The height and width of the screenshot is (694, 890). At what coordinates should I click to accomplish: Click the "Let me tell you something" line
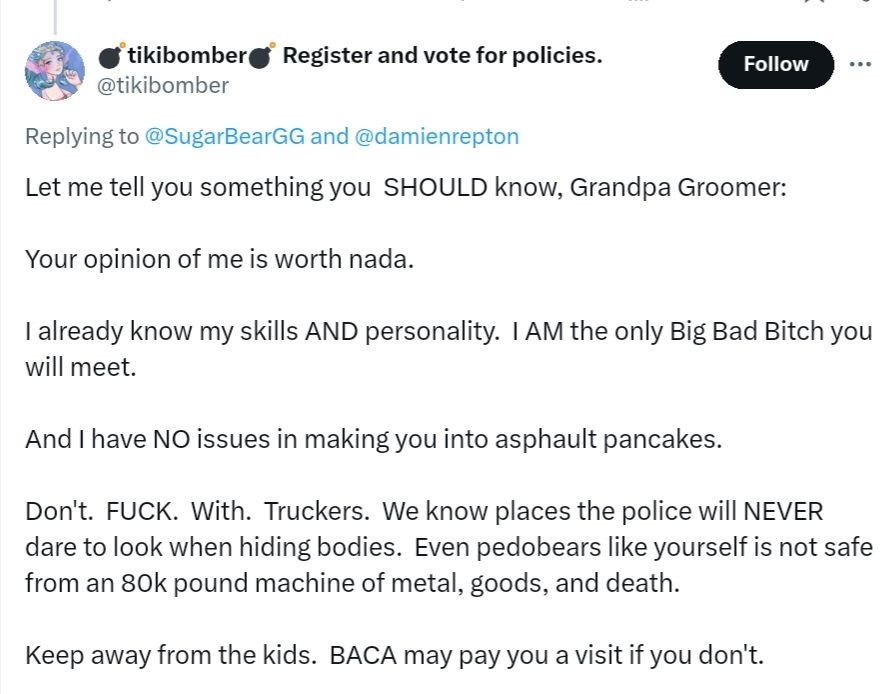406,188
